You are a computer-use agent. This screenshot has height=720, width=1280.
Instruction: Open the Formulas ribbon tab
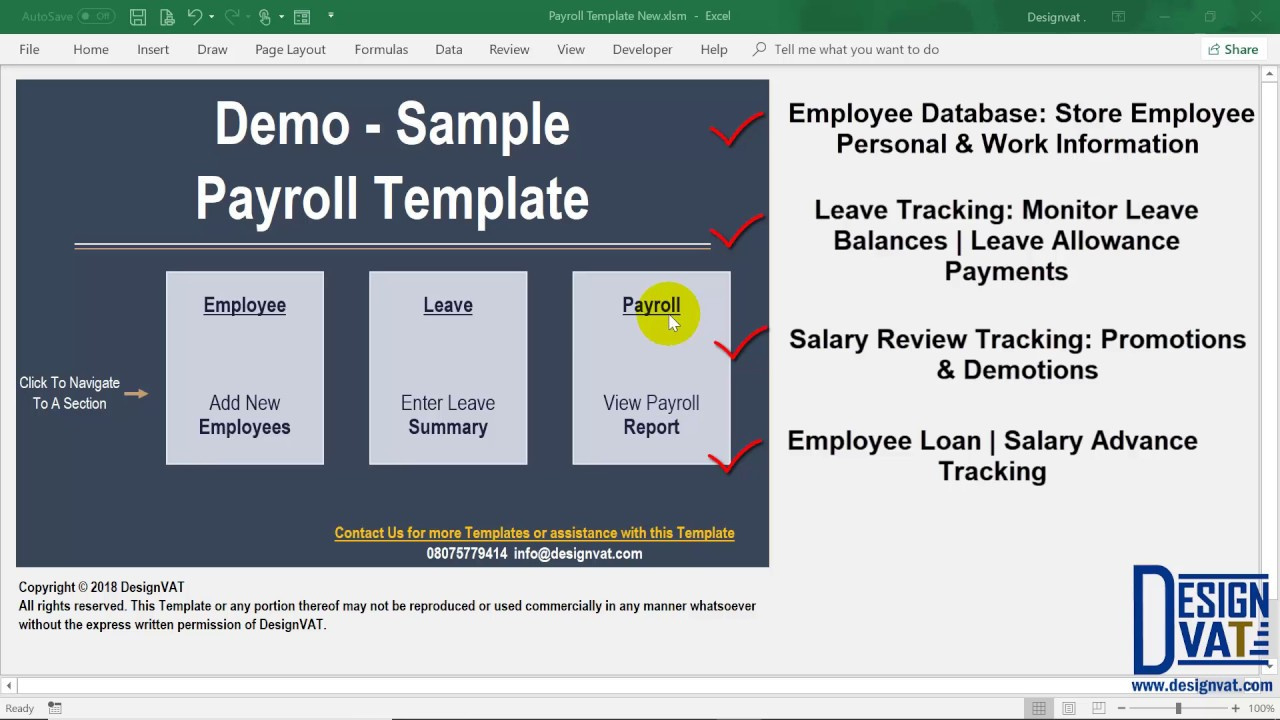click(381, 49)
